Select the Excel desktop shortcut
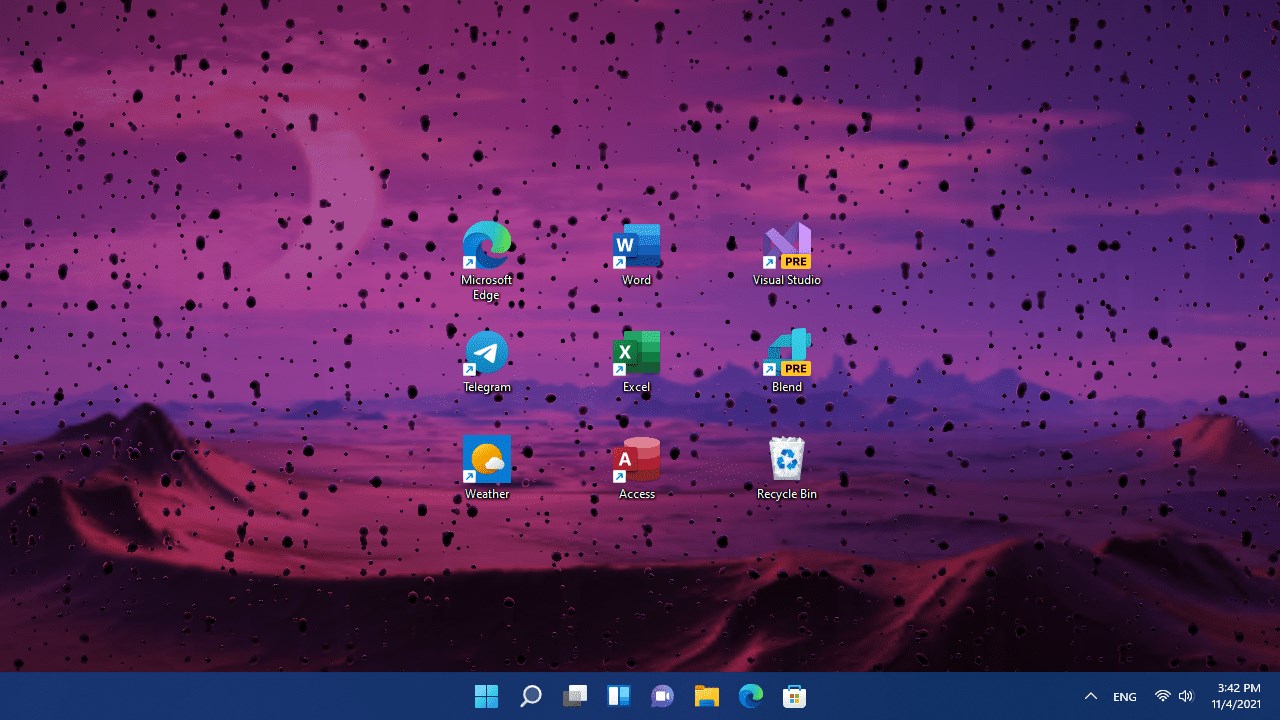This screenshot has width=1280, height=720. coord(637,361)
